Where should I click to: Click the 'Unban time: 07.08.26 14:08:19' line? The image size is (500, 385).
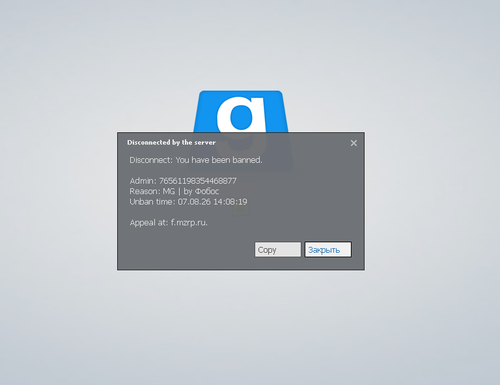188,202
